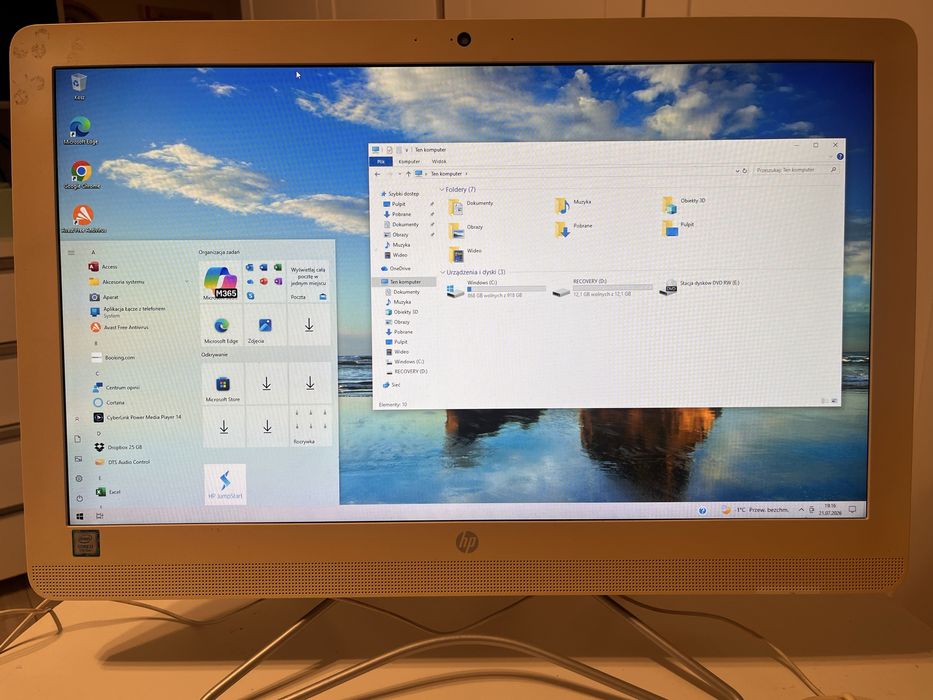Open the address bar history dropdown in Explorer
This screenshot has width=933, height=700.
737,171
